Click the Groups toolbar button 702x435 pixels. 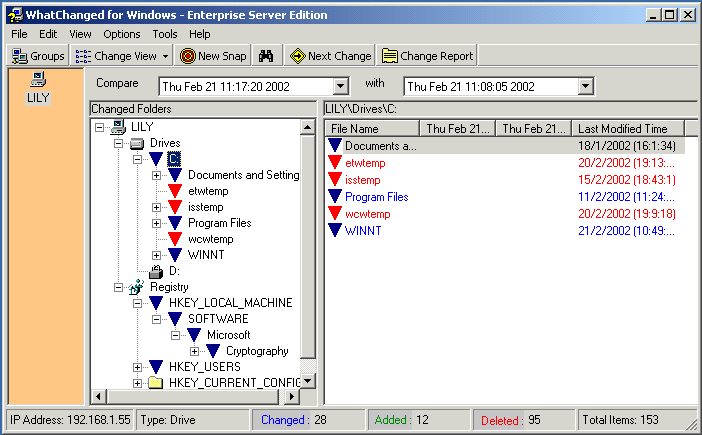tap(38, 56)
